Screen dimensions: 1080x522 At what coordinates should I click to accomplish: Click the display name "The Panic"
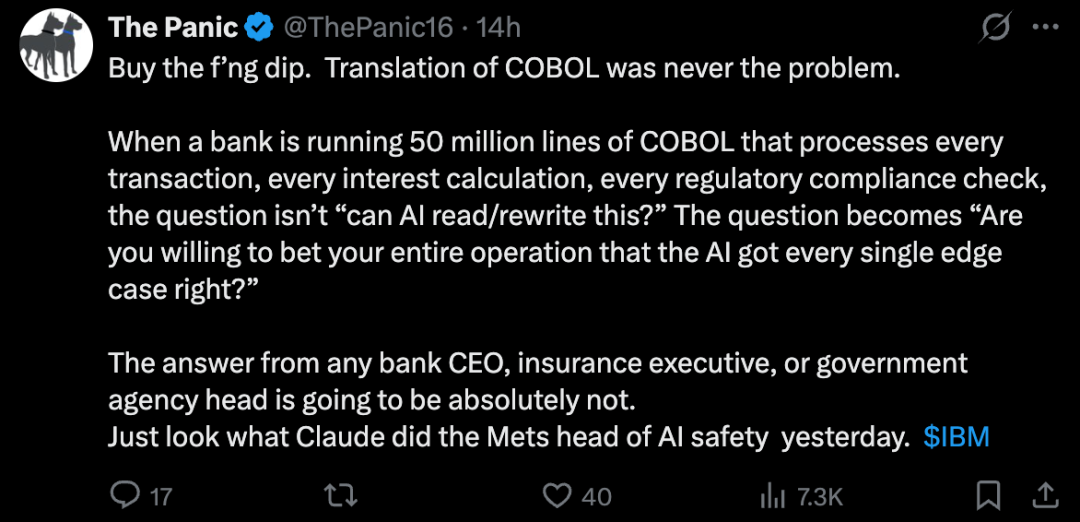(173, 28)
